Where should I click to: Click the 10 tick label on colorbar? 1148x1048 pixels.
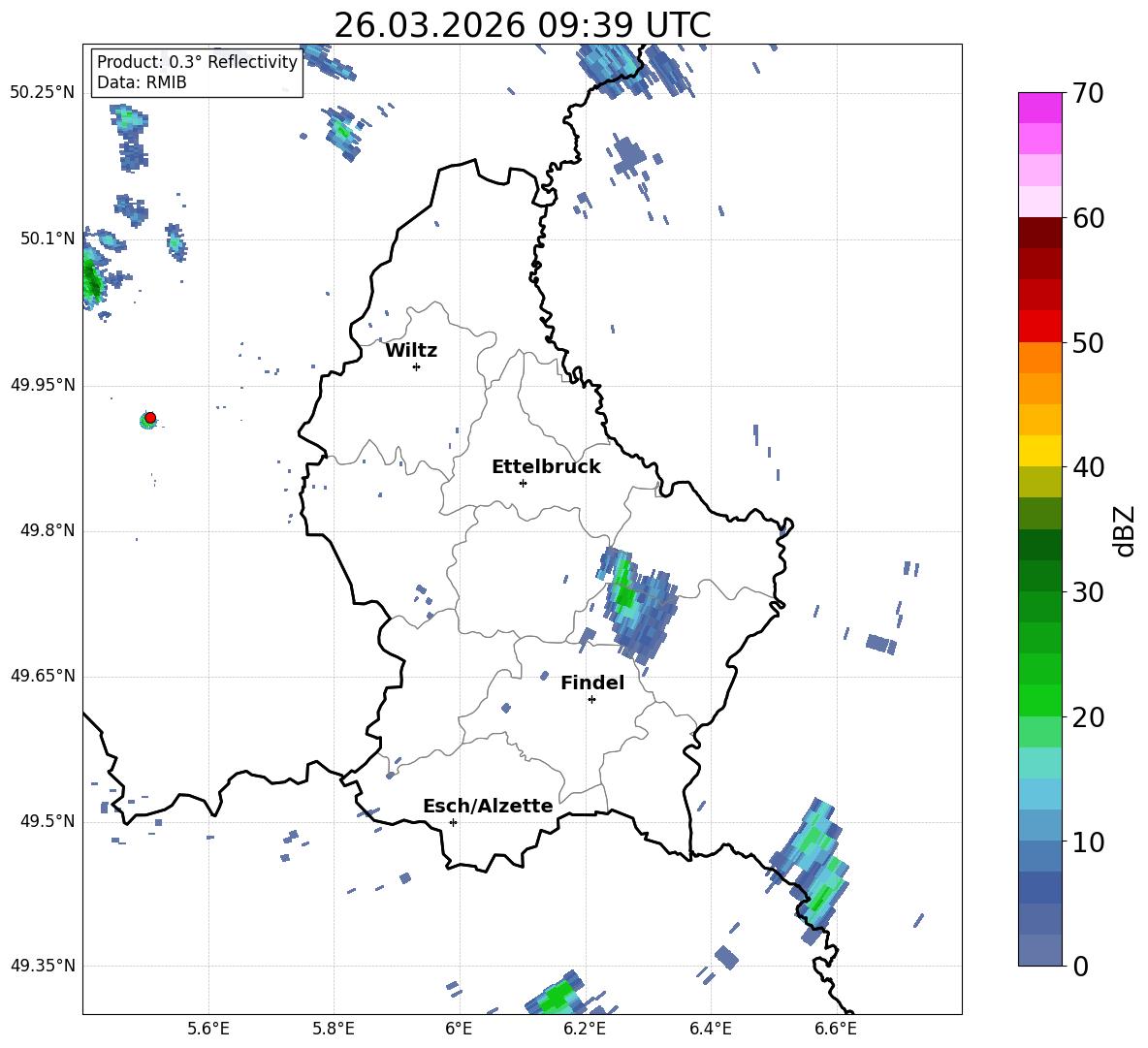[1088, 842]
